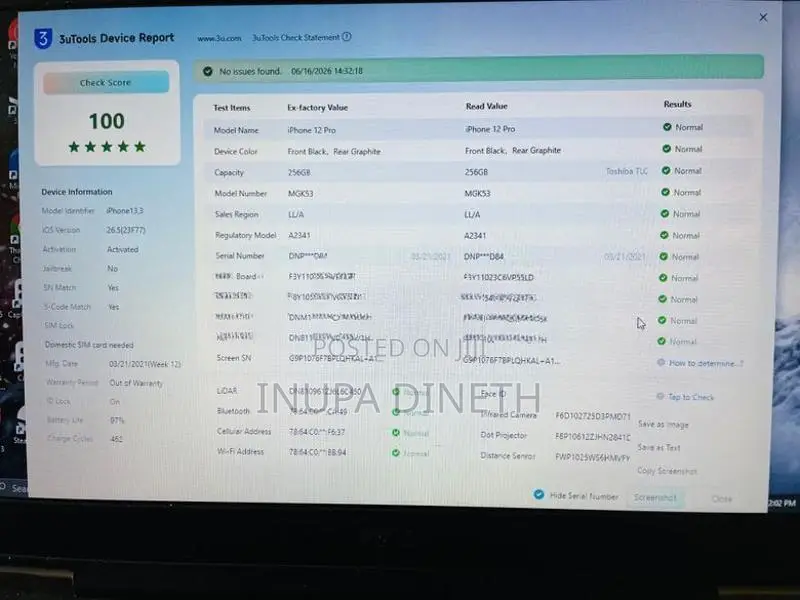The image size is (800, 600).
Task: Toggle the Hide Serial Number checkbox
Action: pyautogui.click(x=539, y=494)
